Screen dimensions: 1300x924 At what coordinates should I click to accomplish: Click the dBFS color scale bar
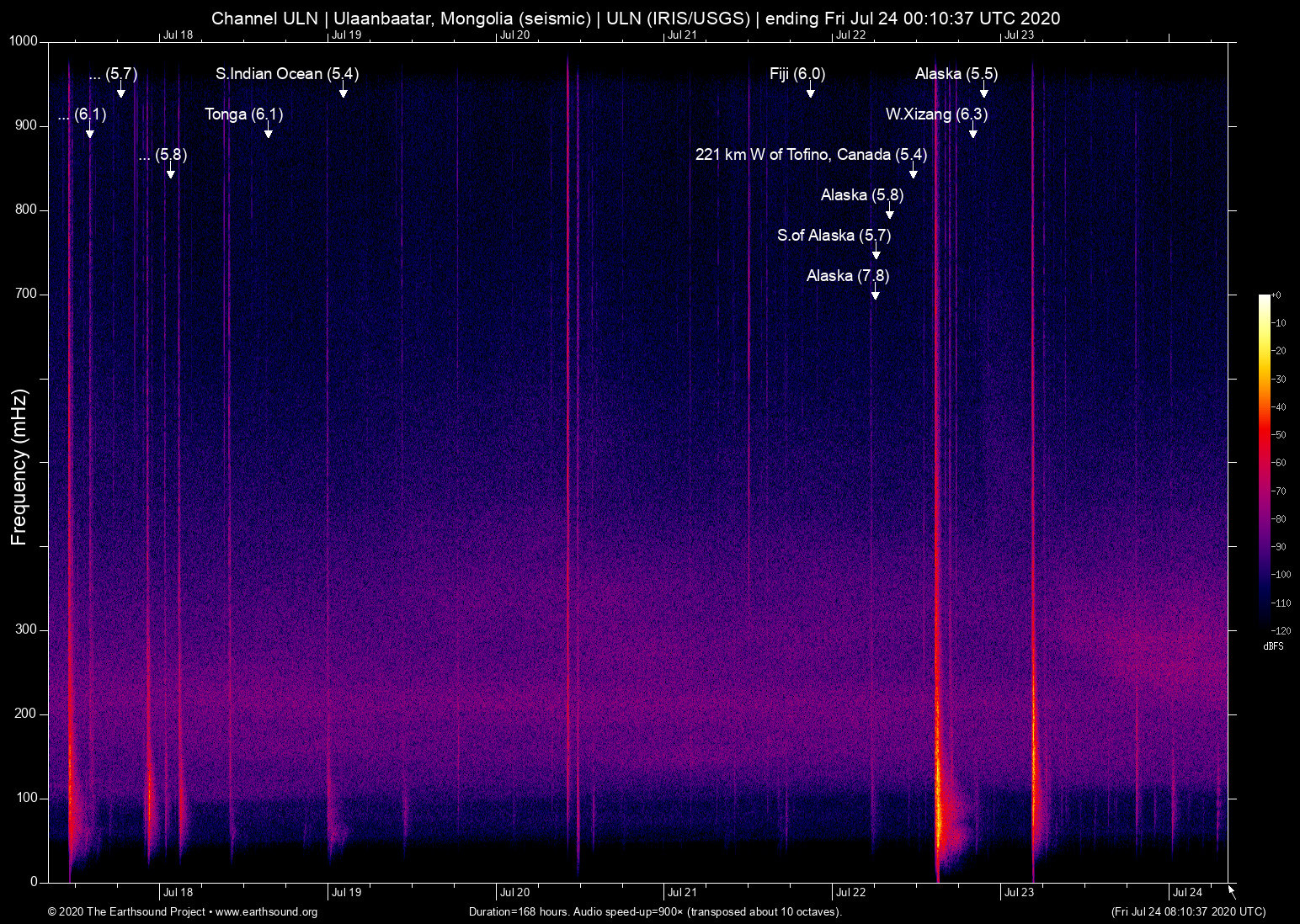[x=1264, y=463]
